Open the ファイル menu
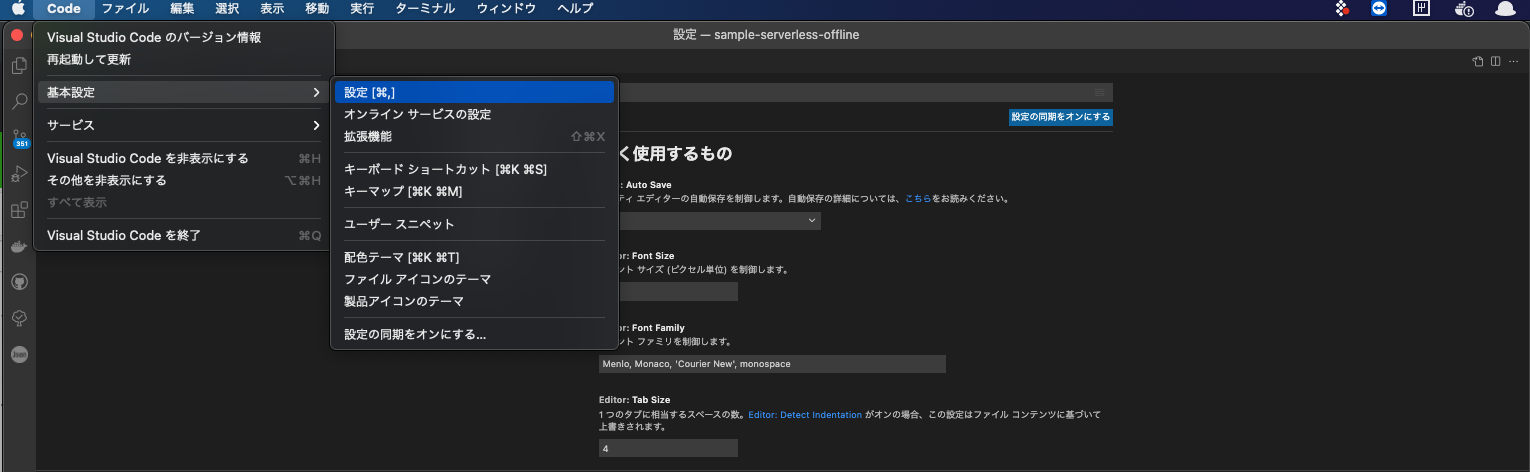This screenshot has width=1530, height=472. tap(125, 8)
